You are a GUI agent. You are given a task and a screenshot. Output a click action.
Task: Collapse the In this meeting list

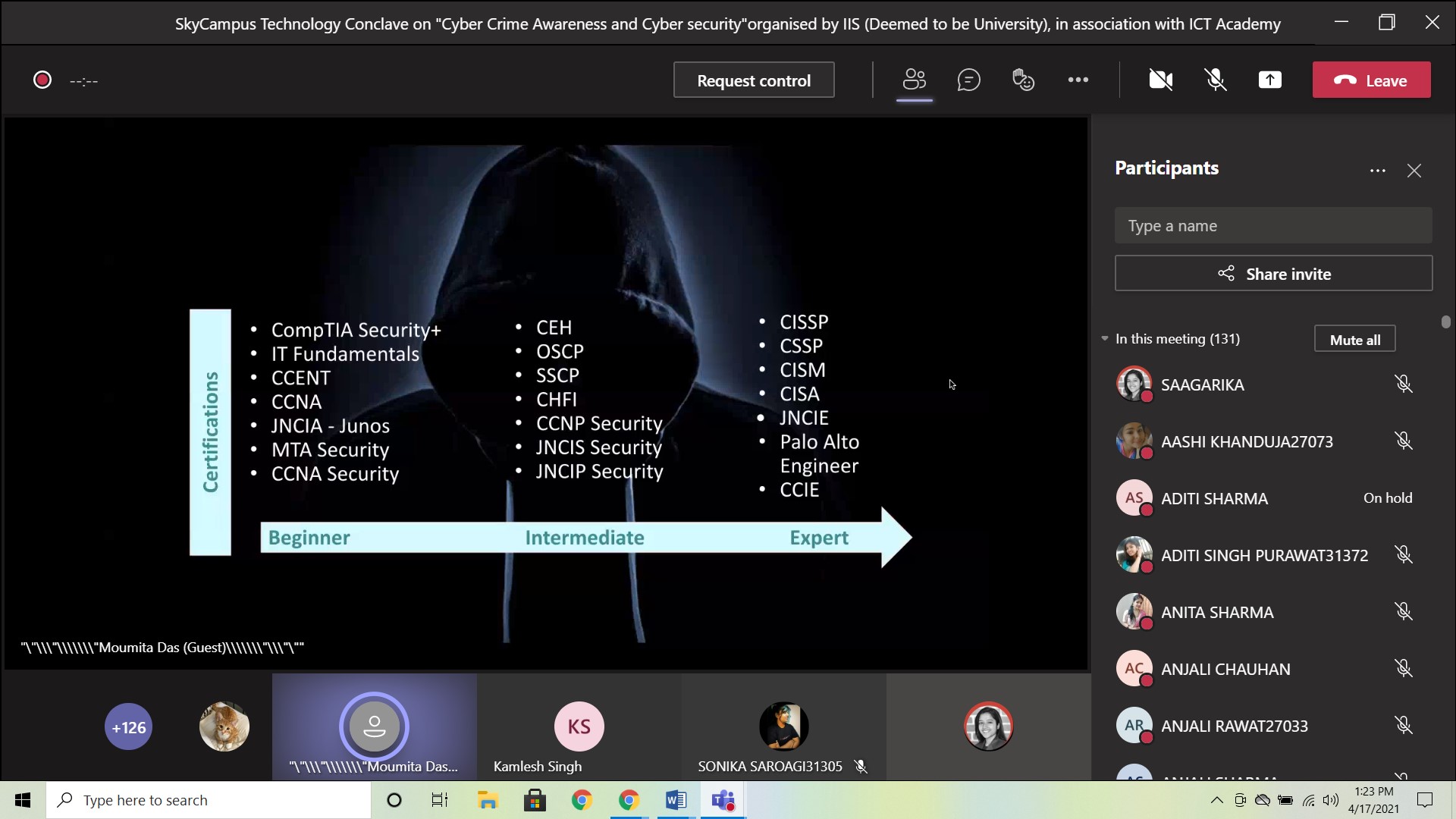pyautogui.click(x=1105, y=339)
